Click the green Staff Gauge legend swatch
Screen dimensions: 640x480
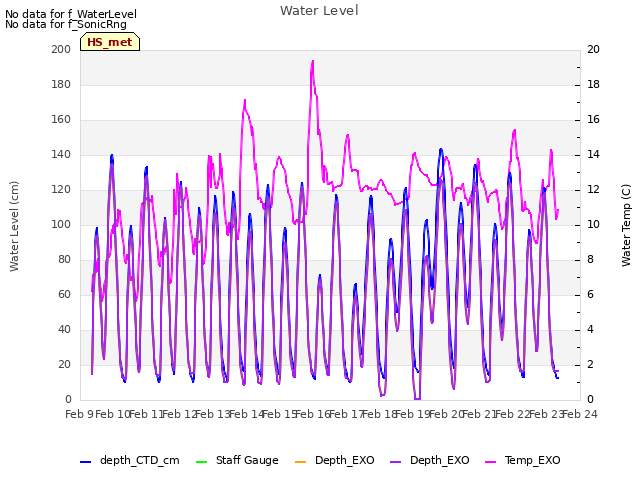coord(202,462)
